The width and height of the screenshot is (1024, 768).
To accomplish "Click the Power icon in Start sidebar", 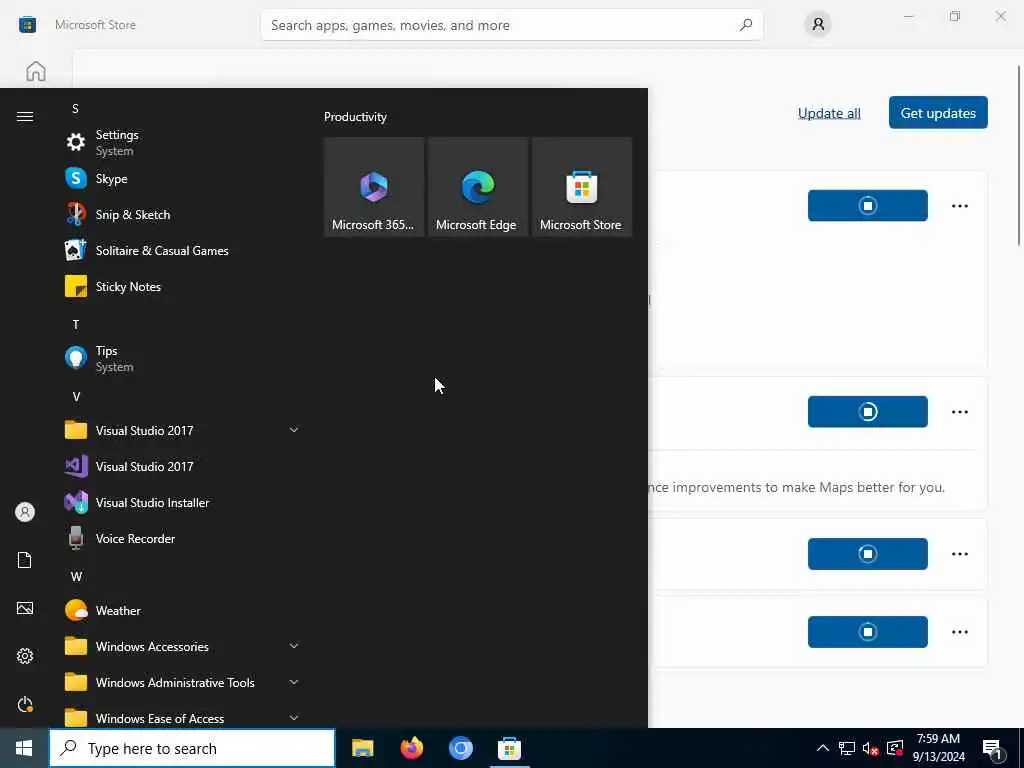I will click(x=25, y=704).
